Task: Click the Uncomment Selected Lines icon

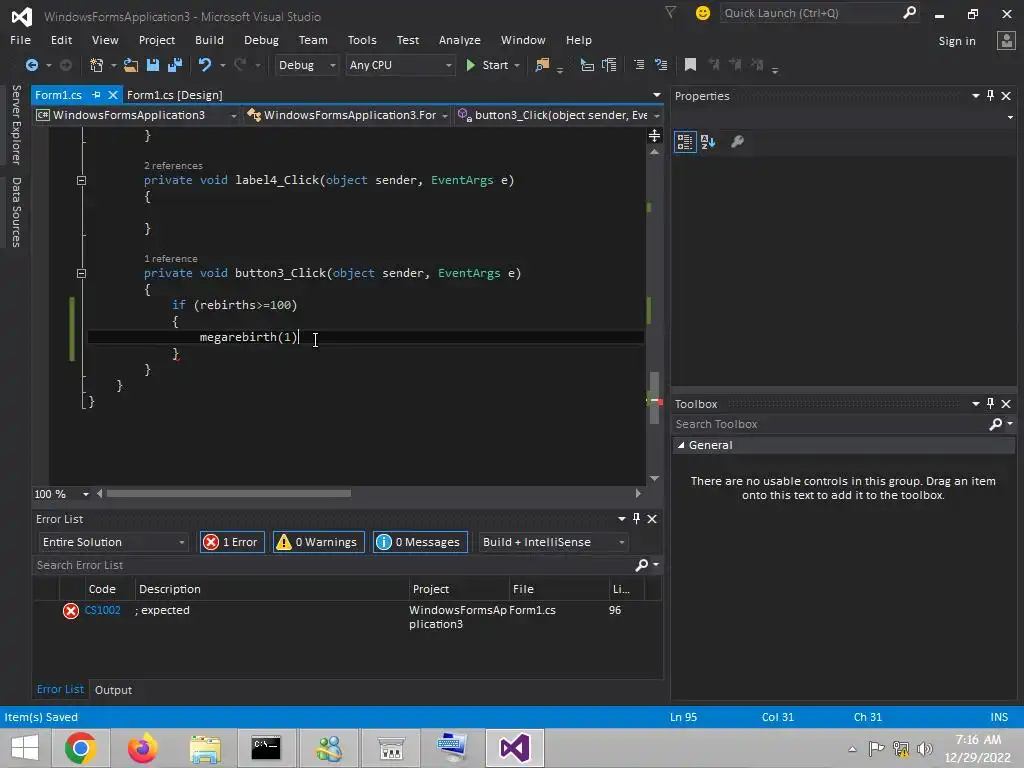Action: point(661,65)
